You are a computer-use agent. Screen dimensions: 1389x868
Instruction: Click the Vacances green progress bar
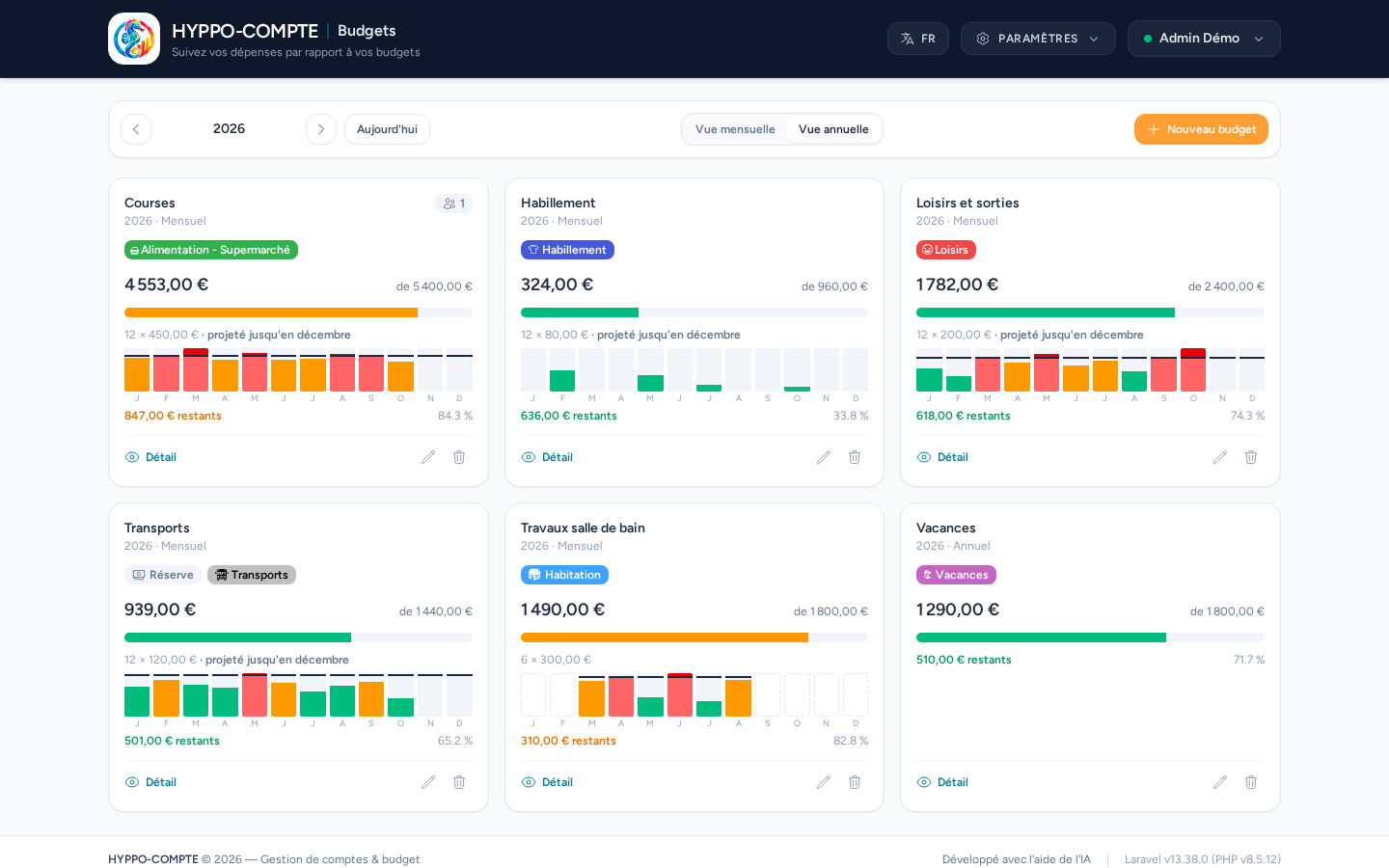coord(1090,637)
